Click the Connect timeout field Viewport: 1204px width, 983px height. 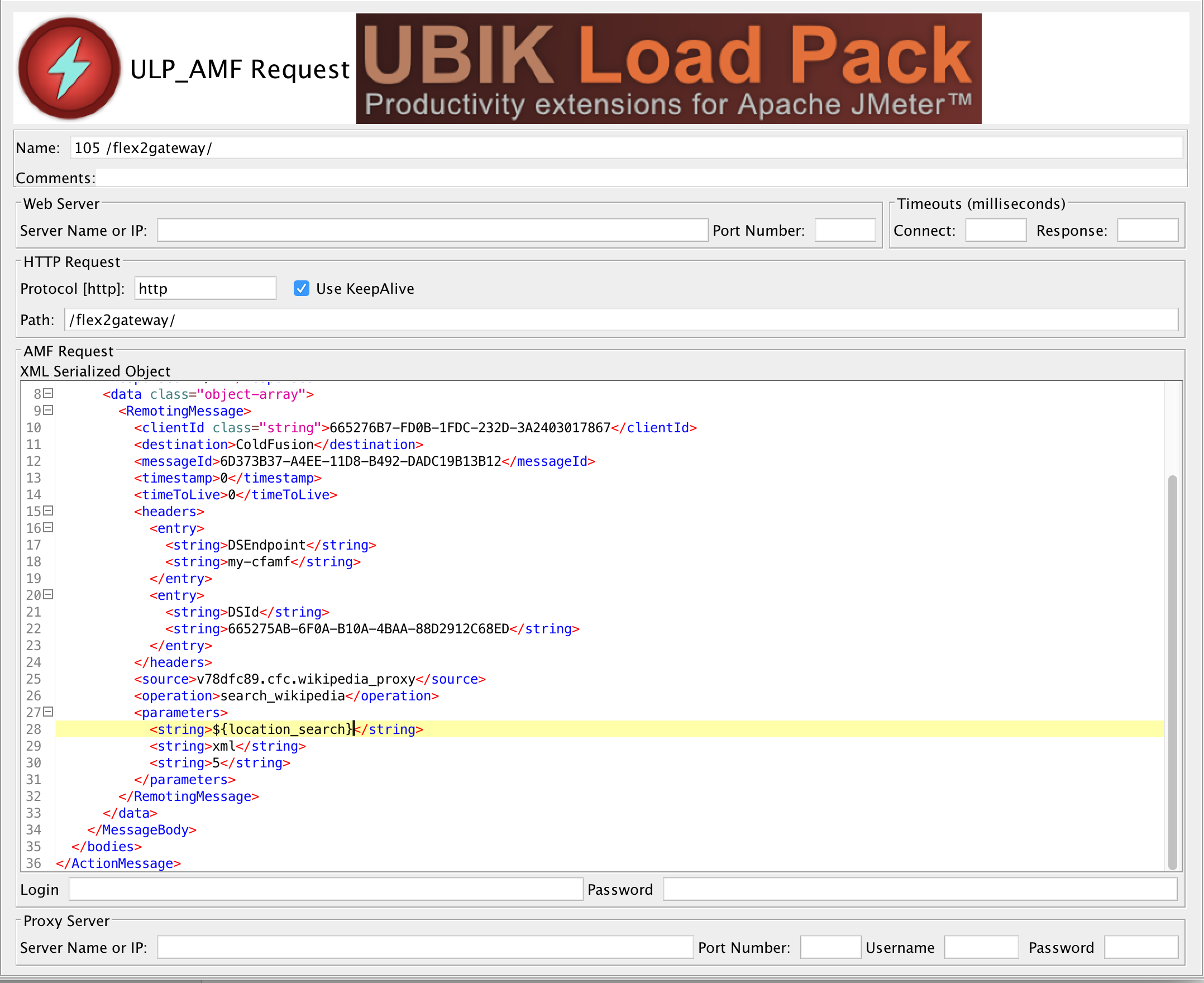[x=996, y=231]
